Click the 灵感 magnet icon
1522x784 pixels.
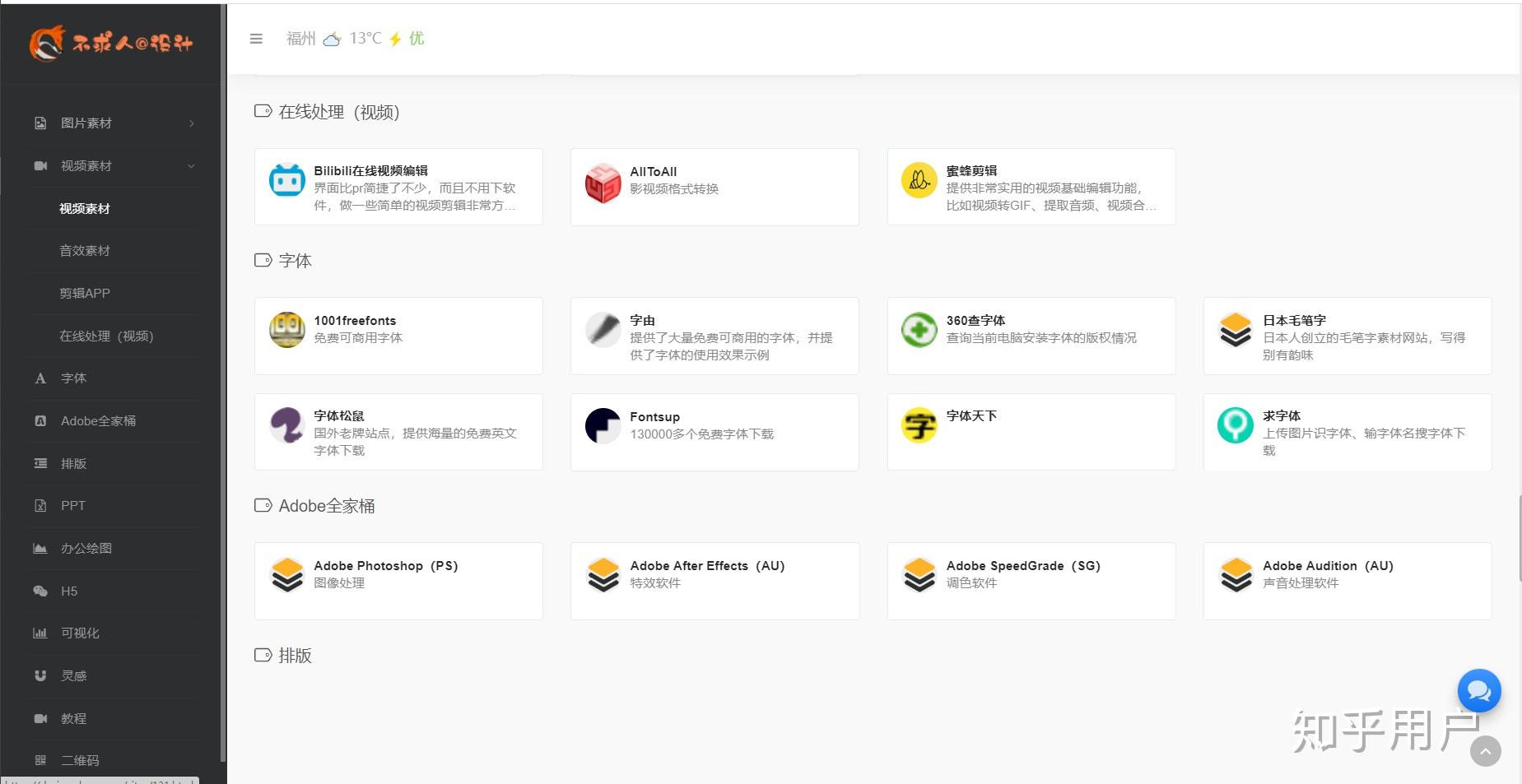click(40, 676)
